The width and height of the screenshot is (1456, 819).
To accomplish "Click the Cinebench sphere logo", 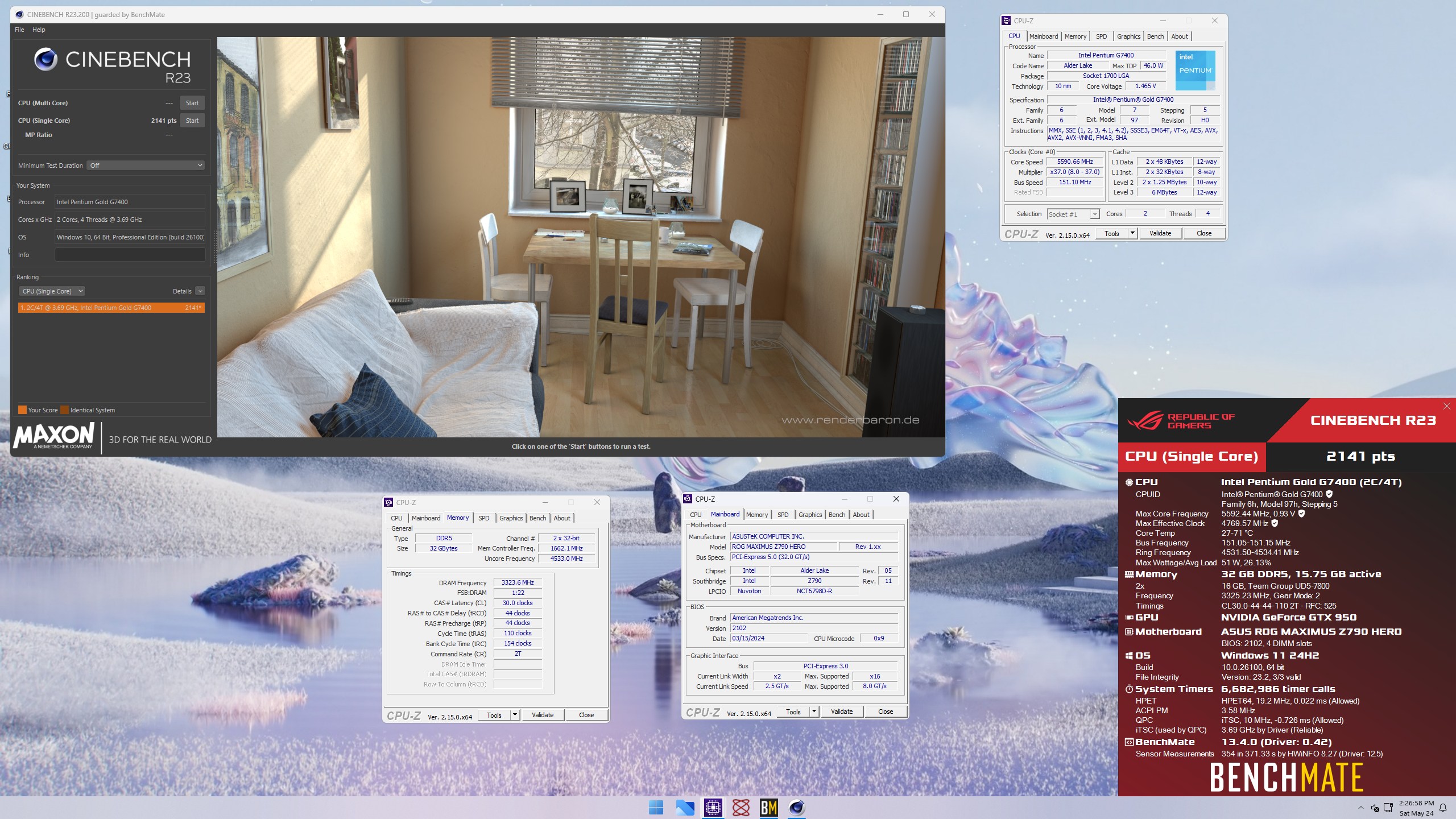I will click(46, 59).
